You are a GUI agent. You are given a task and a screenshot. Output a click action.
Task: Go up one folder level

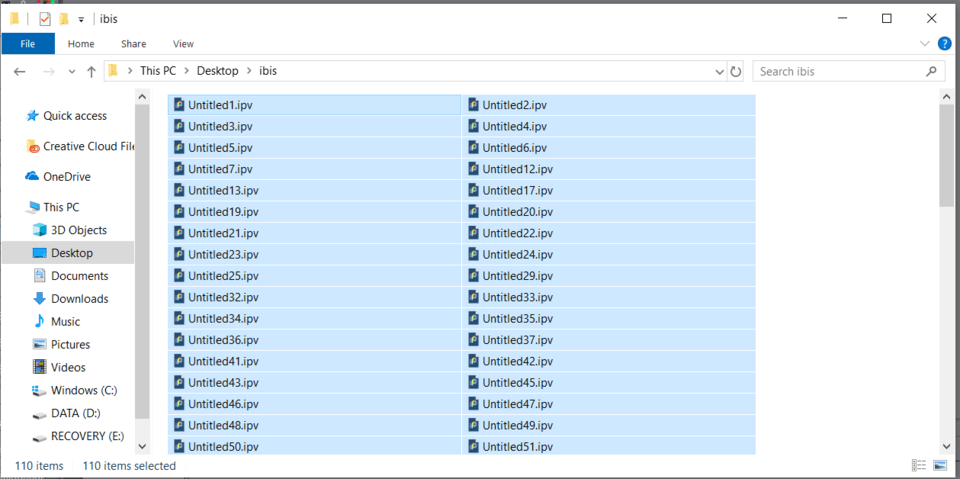pos(91,72)
